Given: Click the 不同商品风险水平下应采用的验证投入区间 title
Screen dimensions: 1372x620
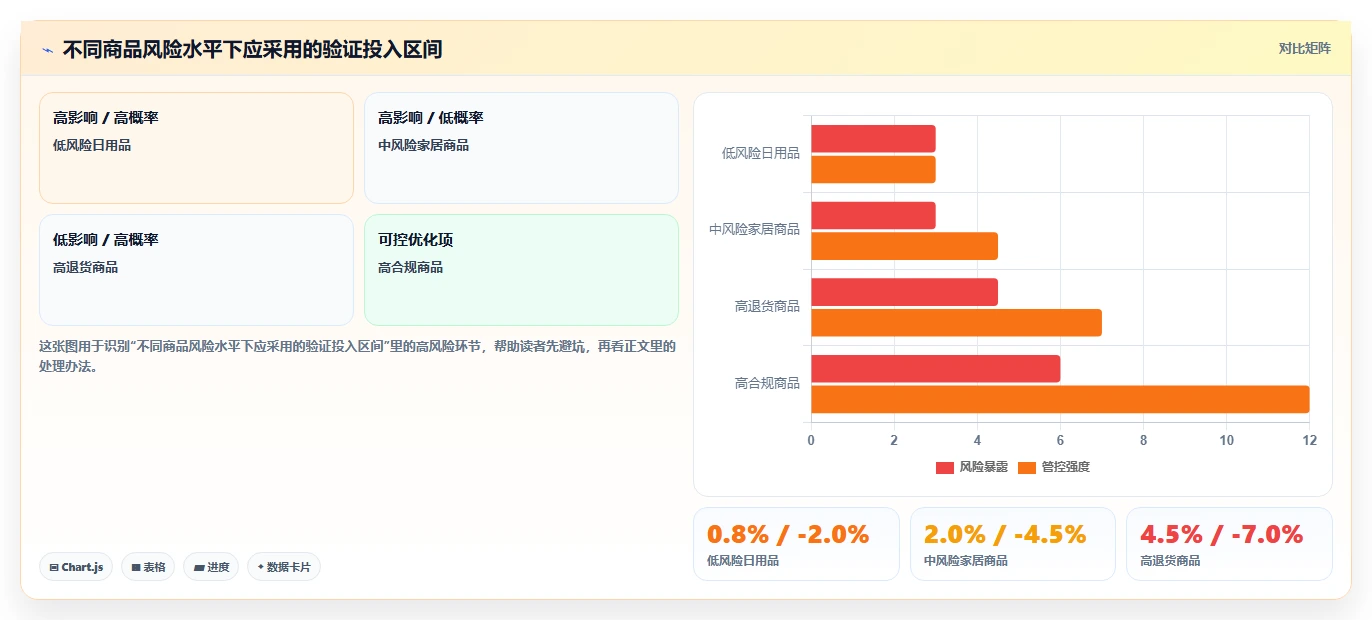Looking at the screenshot, I should point(252,49).
